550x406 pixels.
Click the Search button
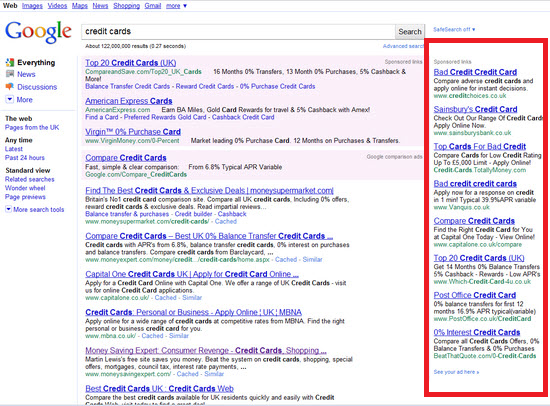tap(410, 32)
